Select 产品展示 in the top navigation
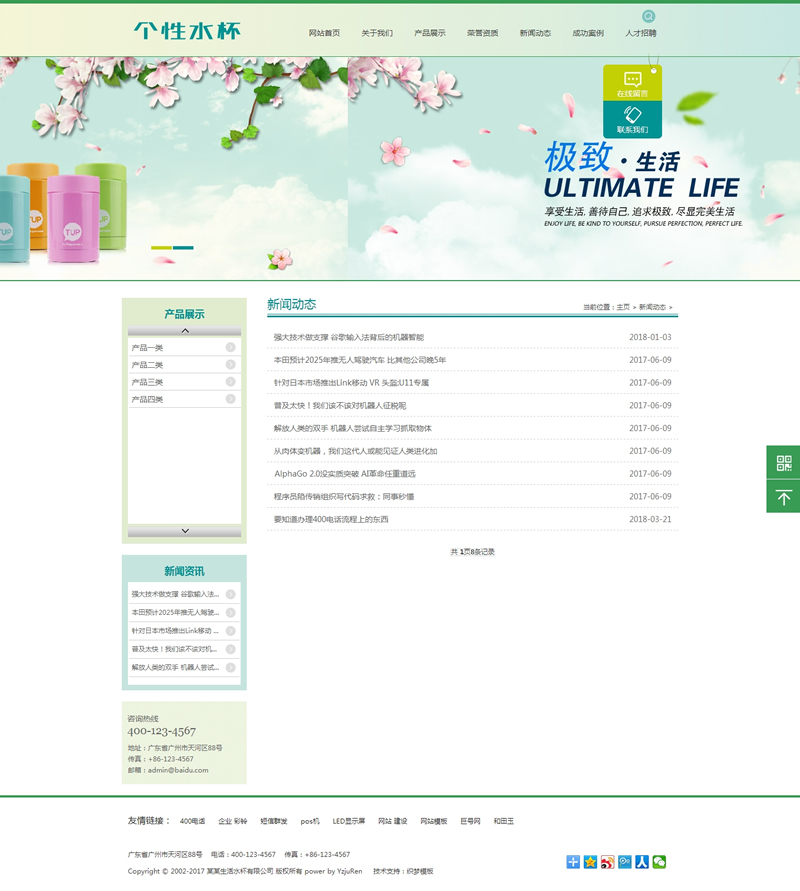800x891 pixels. (x=430, y=33)
